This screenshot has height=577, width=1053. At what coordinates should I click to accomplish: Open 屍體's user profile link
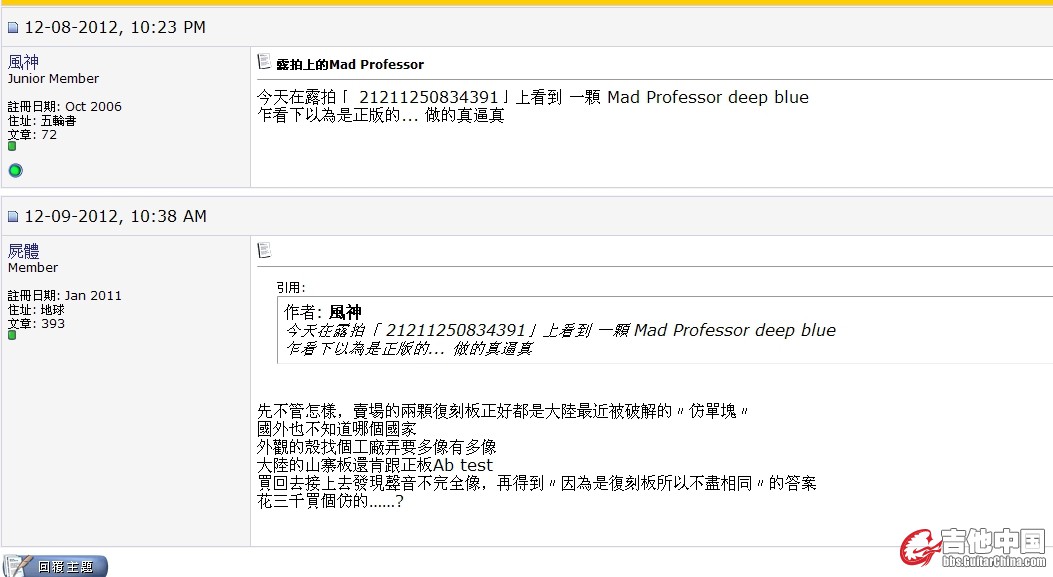pos(23,251)
